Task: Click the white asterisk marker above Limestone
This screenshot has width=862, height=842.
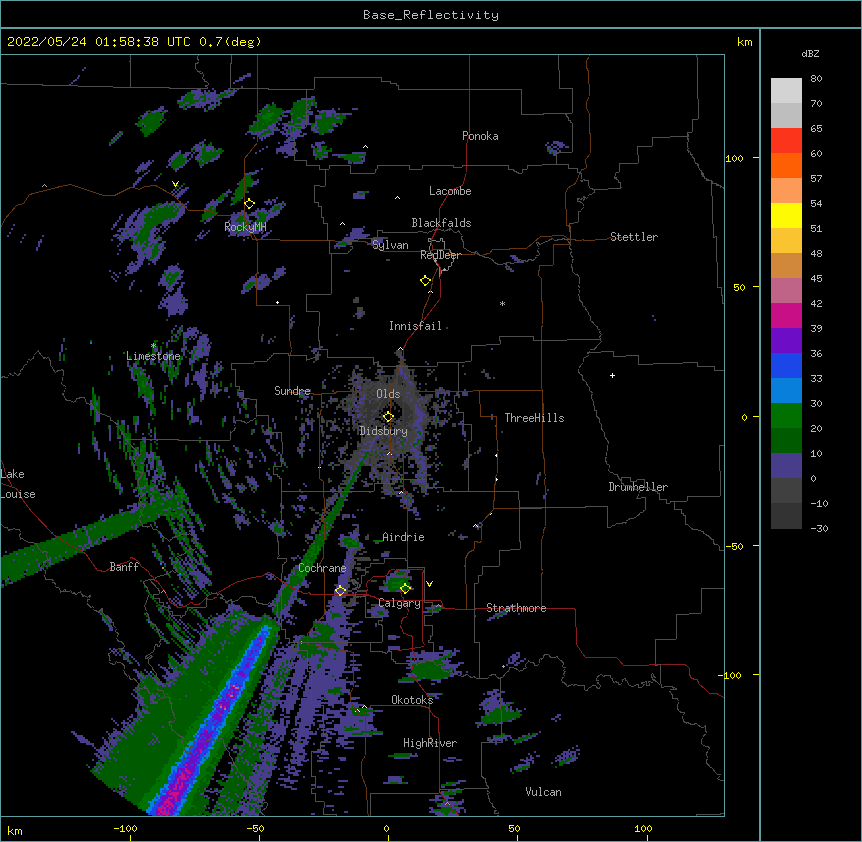Action: pos(153,346)
